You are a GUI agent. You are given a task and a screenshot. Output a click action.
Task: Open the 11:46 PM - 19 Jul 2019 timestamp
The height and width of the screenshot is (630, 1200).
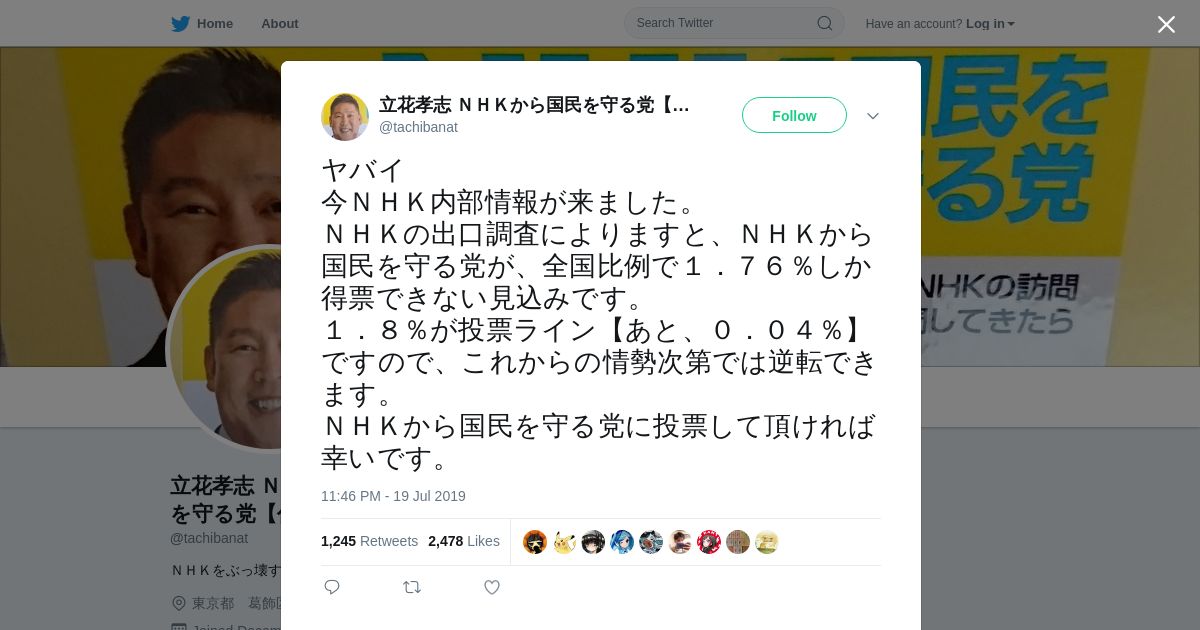point(393,496)
